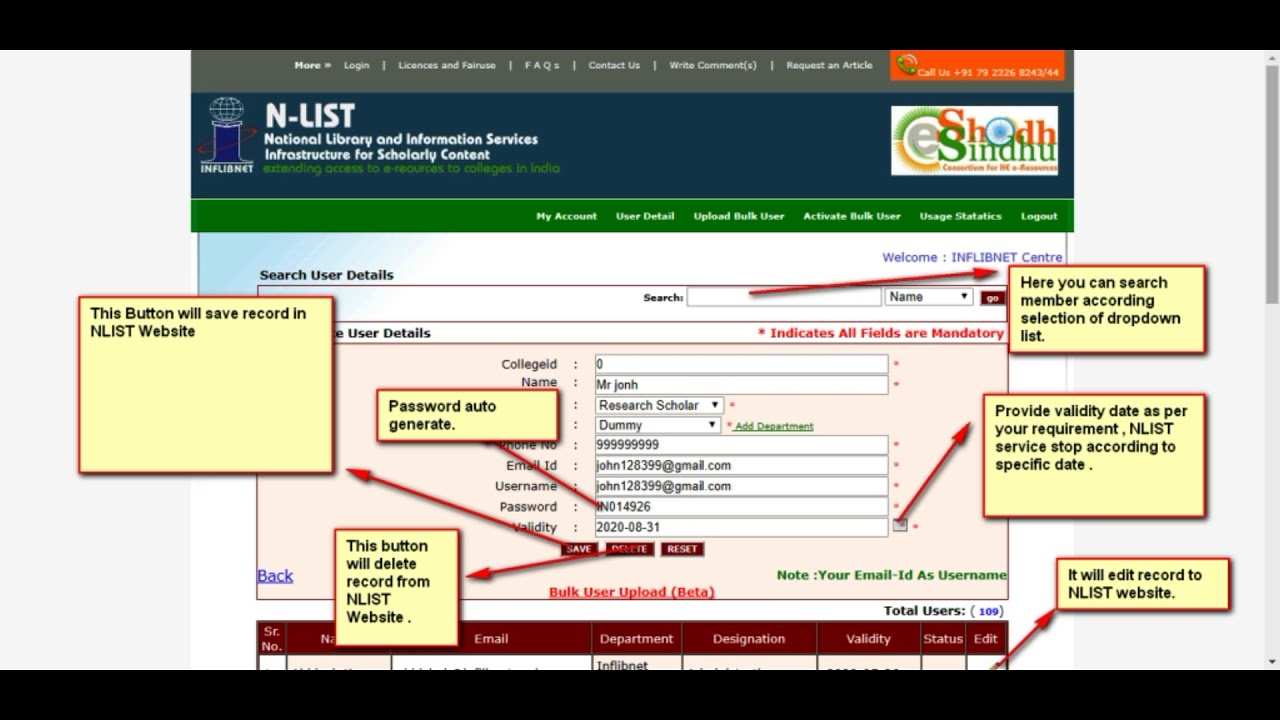Open the Name search-type dropdown
This screenshot has height=720, width=1280.
click(x=928, y=297)
